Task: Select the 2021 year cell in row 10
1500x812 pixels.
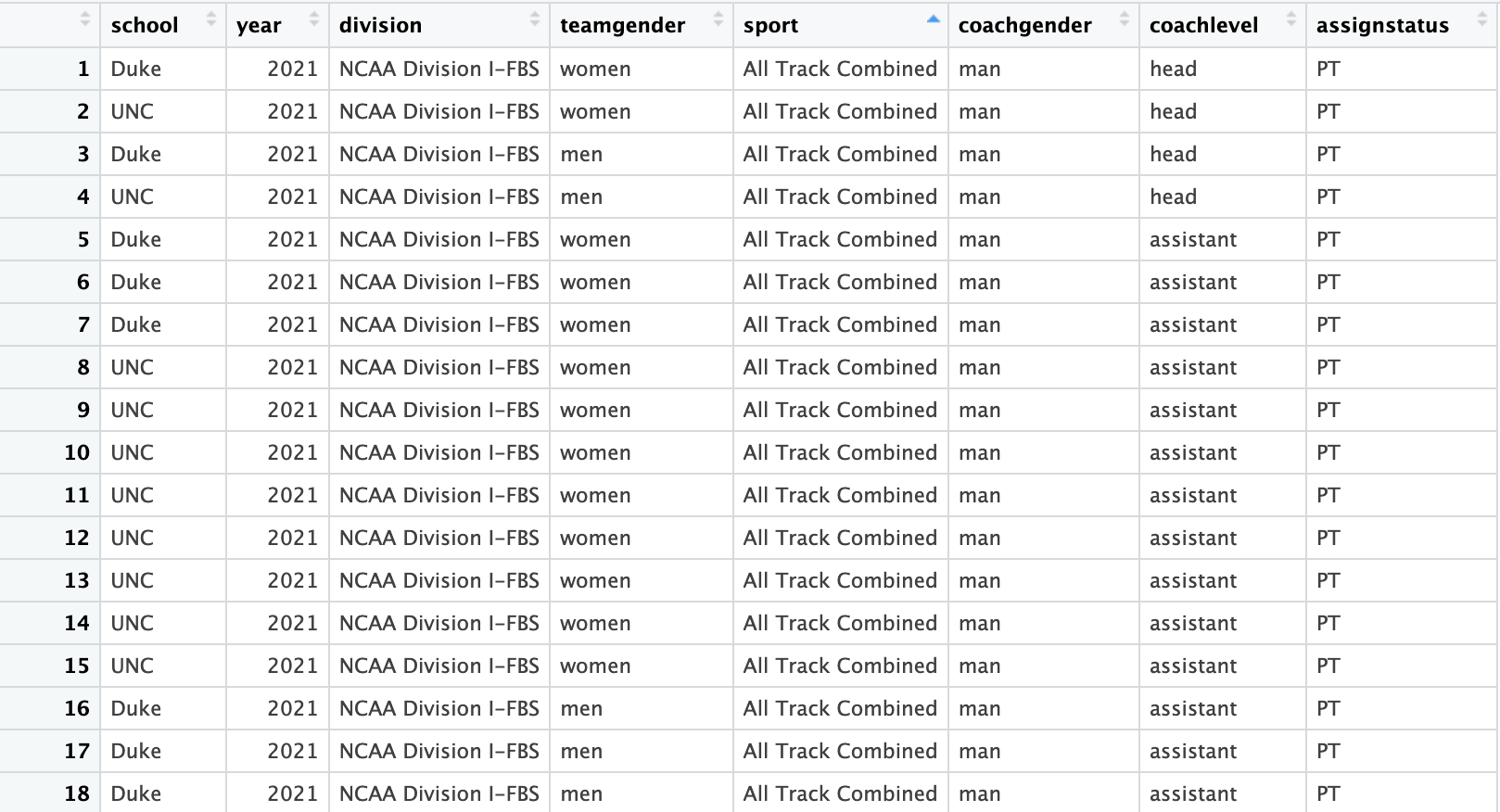Action: [292, 453]
